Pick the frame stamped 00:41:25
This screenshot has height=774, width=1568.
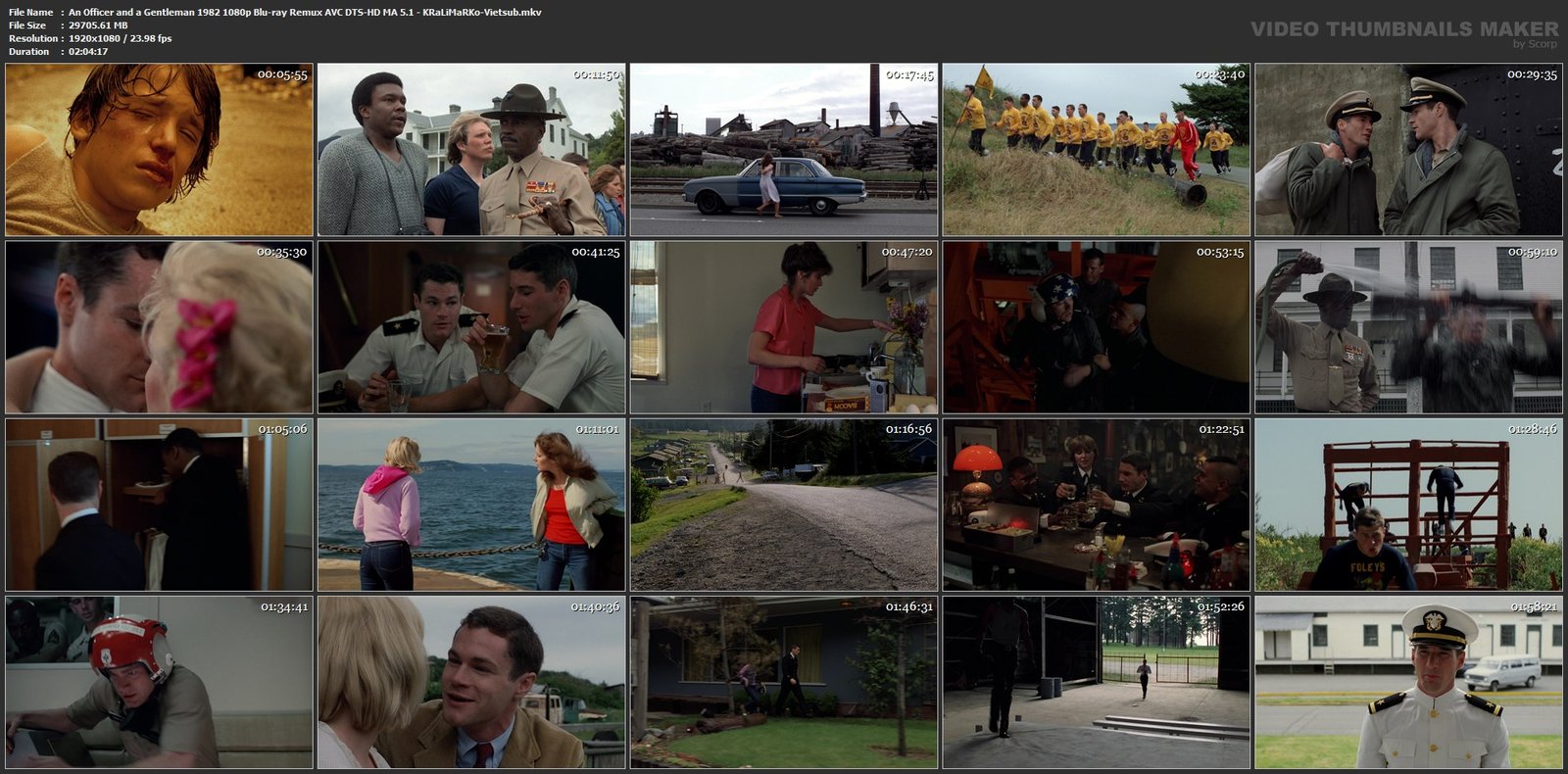471,327
